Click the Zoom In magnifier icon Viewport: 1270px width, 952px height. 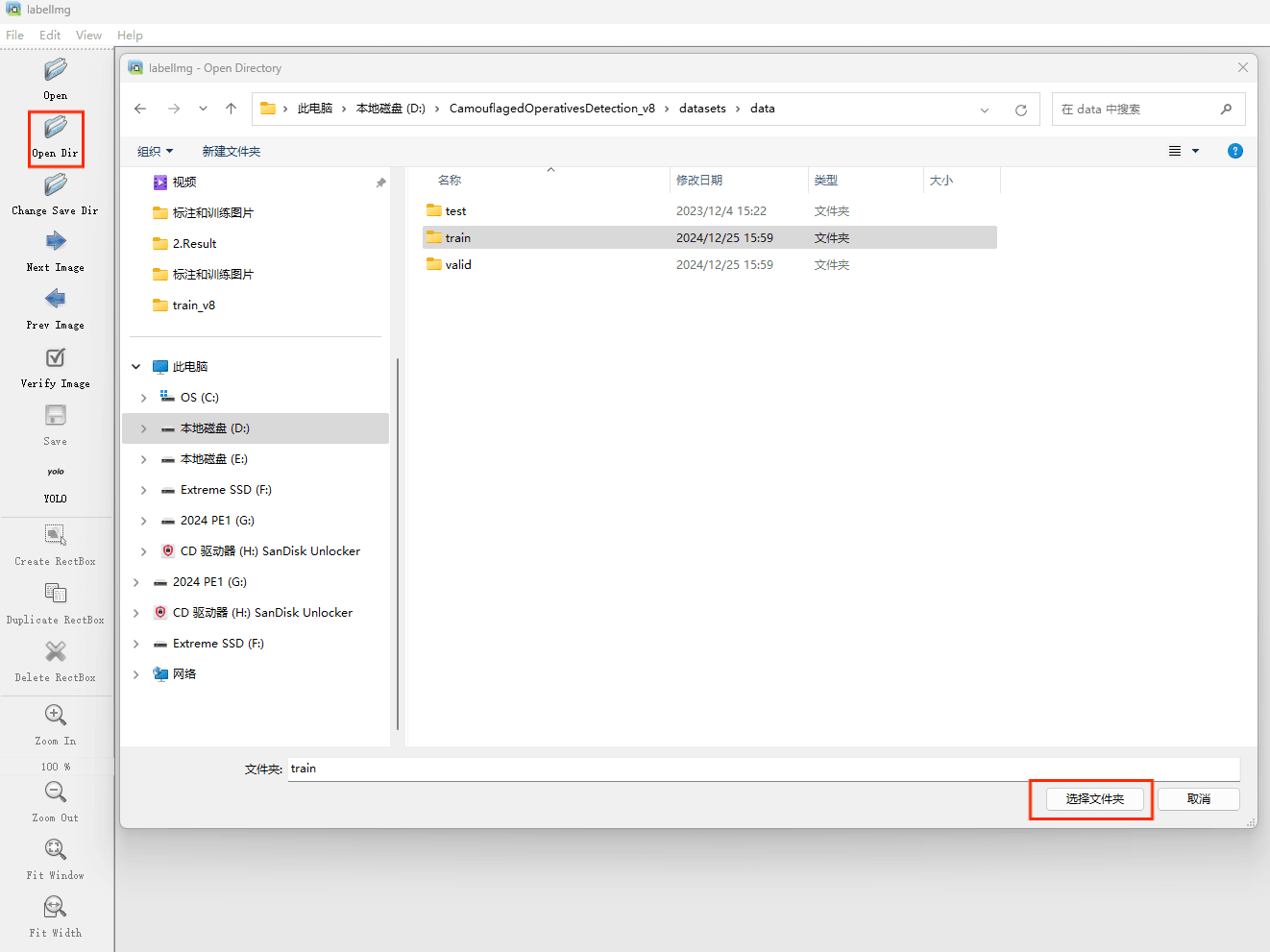click(56, 716)
